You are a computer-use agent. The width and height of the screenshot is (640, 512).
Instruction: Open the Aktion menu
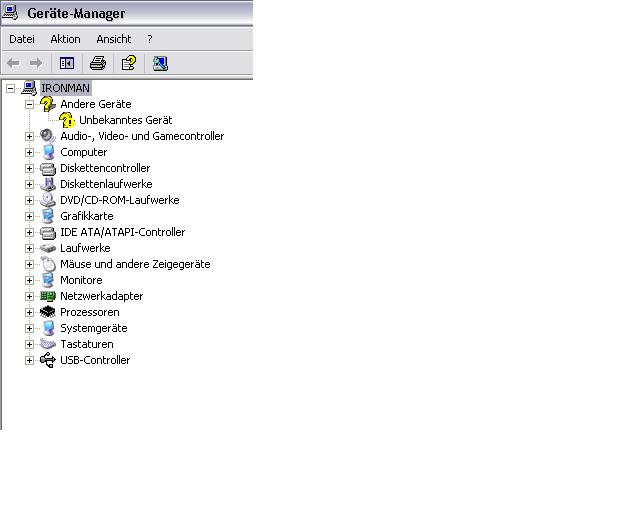(65, 39)
